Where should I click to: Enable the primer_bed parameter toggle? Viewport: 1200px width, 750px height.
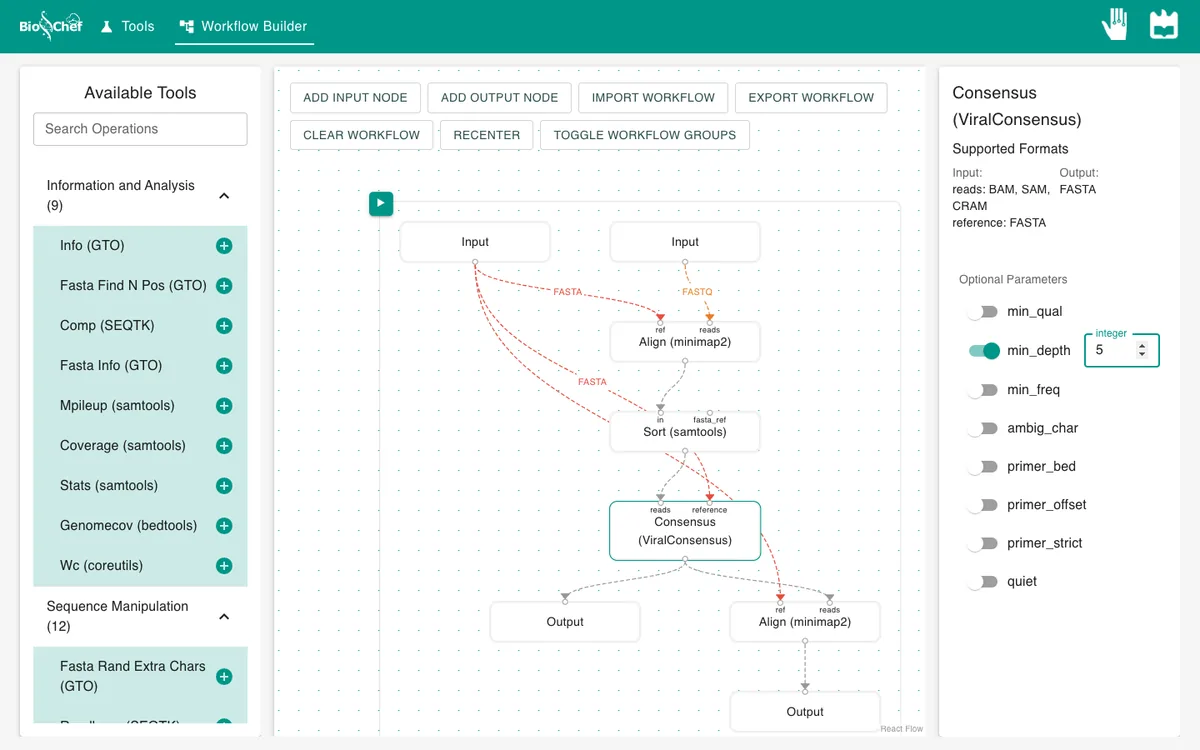(x=984, y=467)
